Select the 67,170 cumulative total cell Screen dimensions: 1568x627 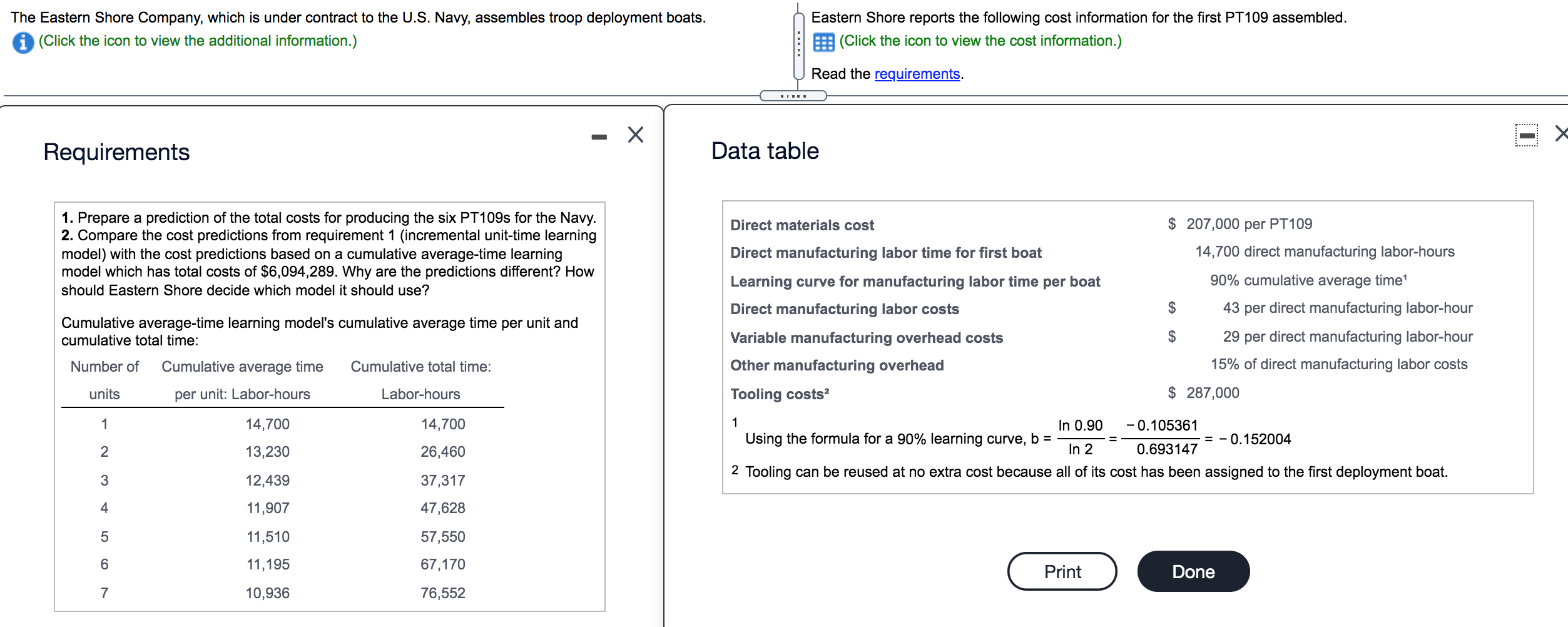click(442, 564)
